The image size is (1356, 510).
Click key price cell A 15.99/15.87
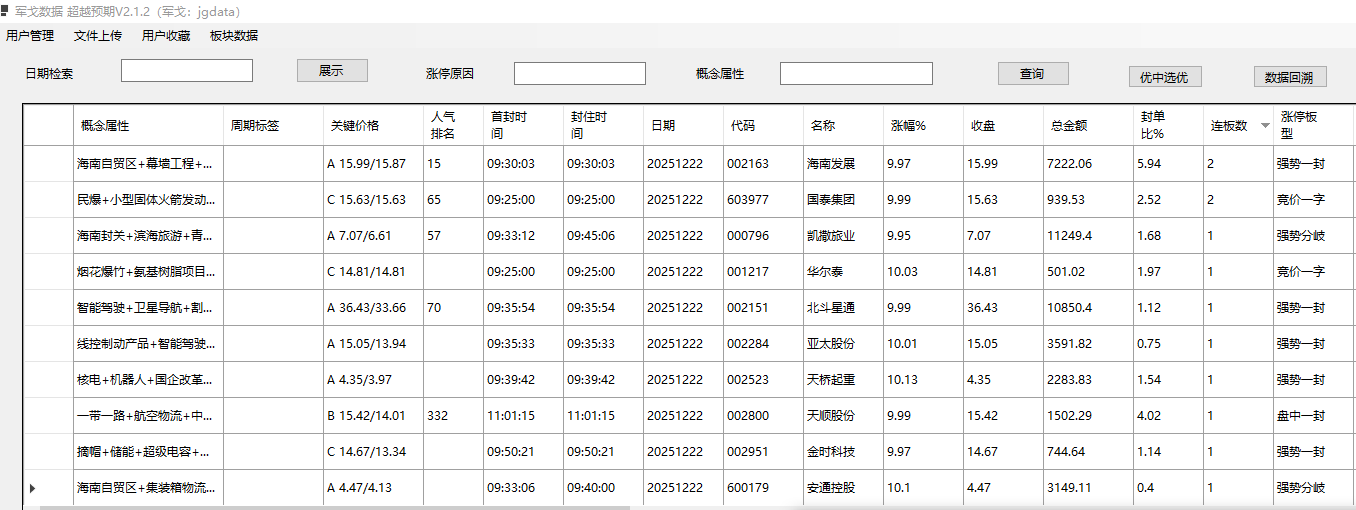point(373,164)
